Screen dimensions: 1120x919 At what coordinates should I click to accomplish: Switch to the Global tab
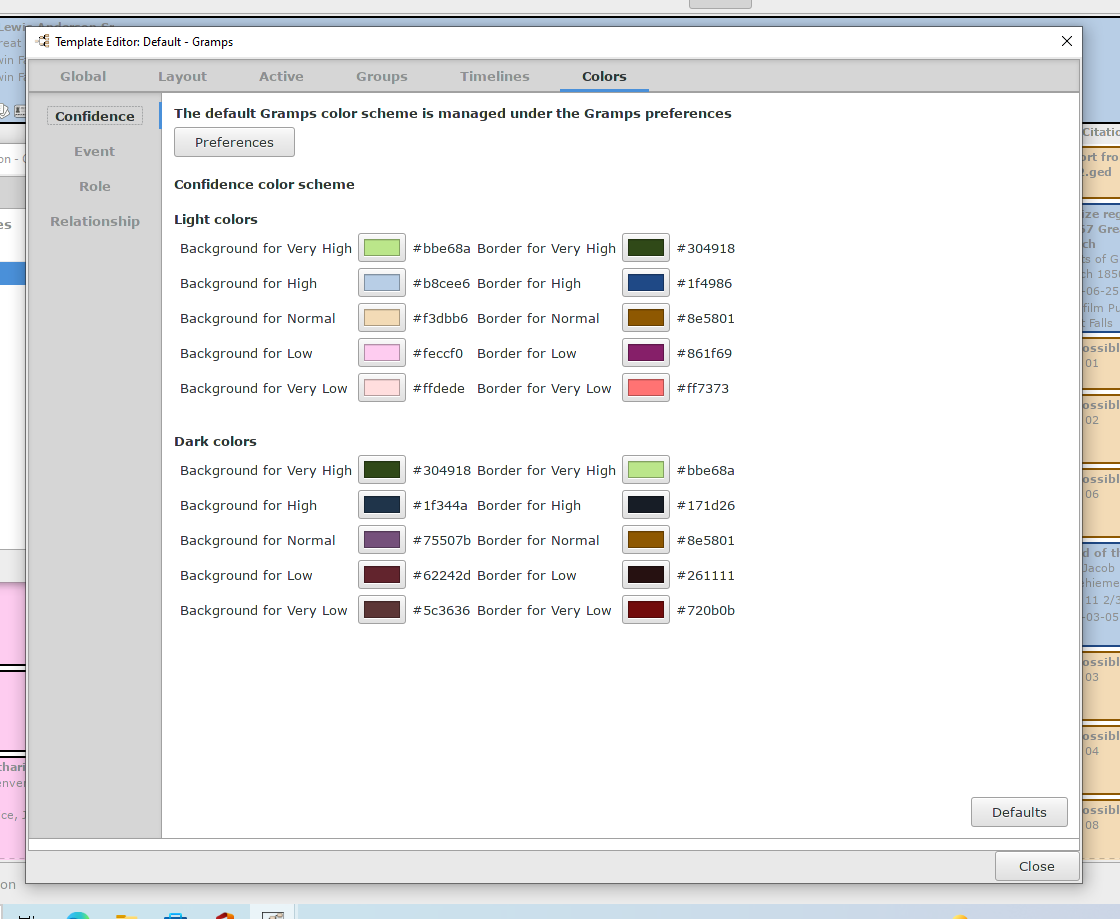coord(83,76)
